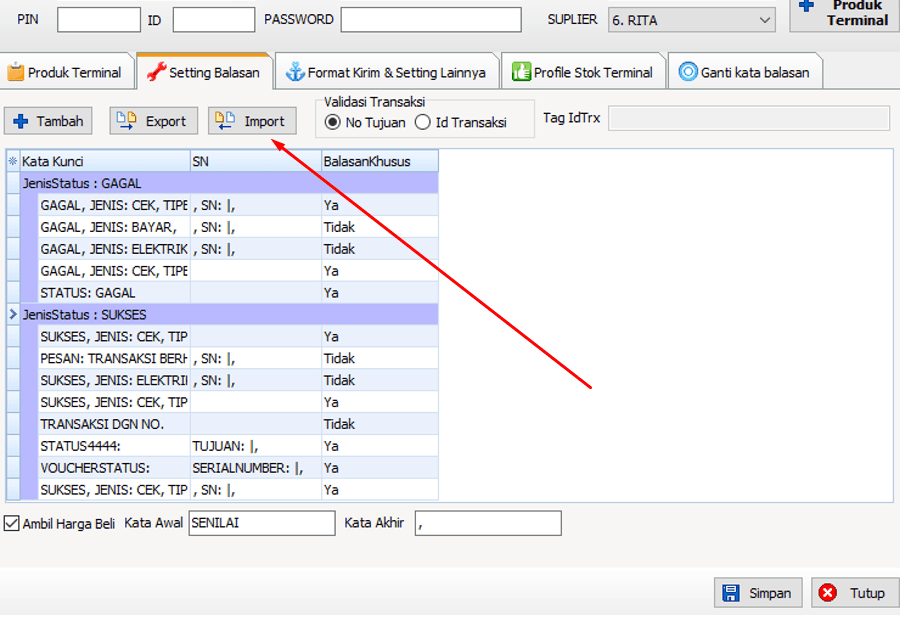Click the red X Tutup icon

point(828,593)
